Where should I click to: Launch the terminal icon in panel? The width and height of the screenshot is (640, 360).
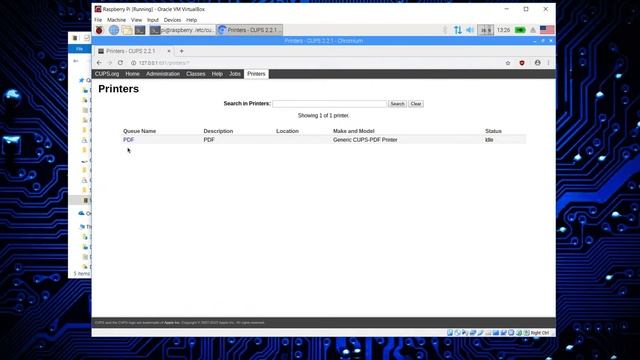coord(140,30)
